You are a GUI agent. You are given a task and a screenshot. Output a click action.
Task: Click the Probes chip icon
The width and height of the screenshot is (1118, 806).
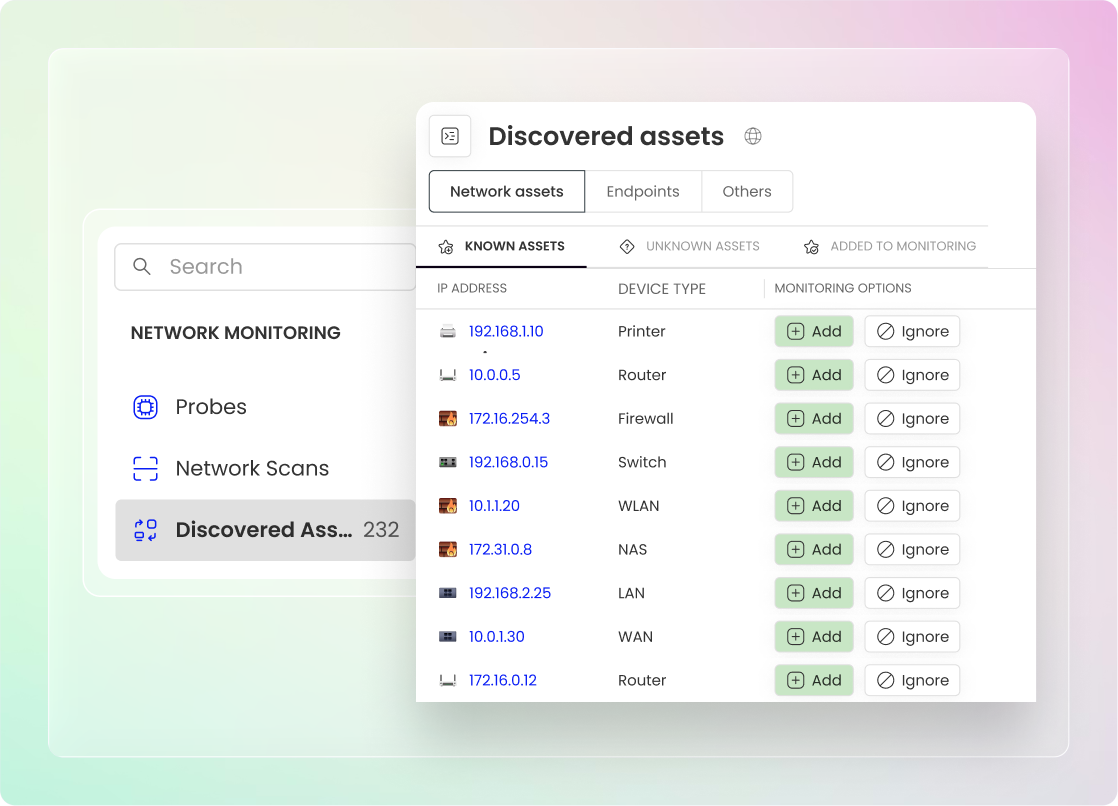(146, 407)
